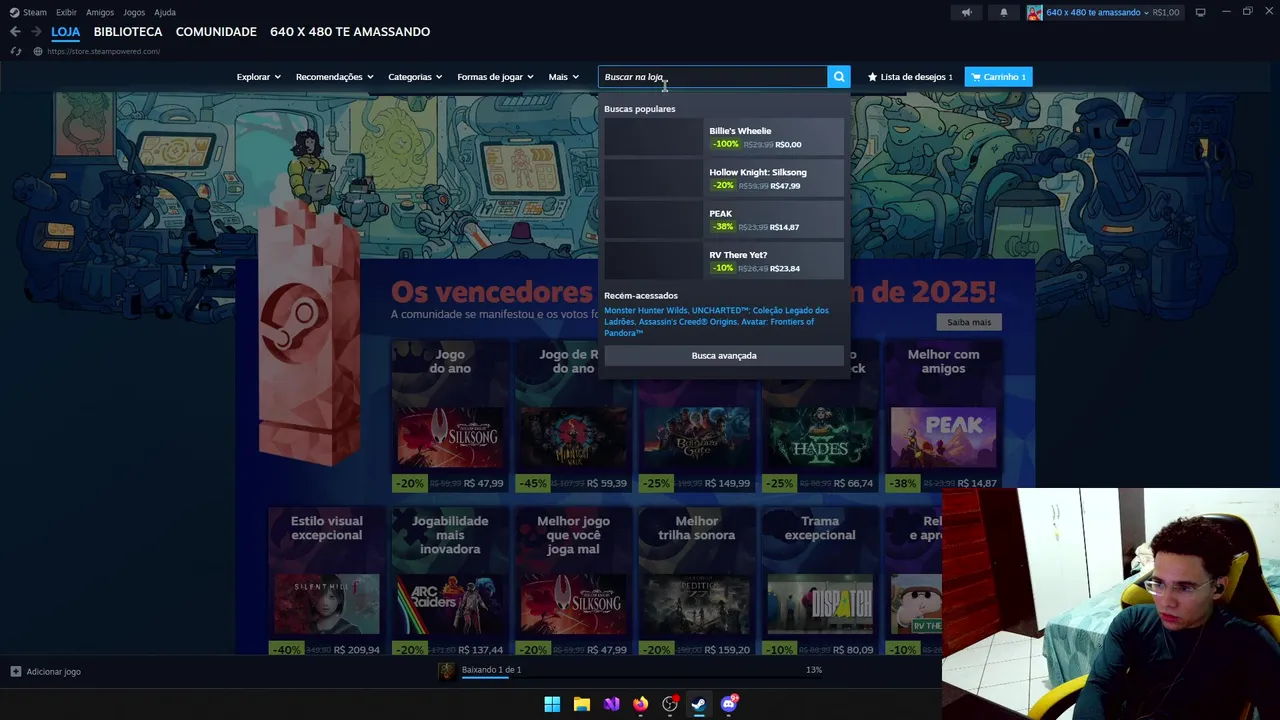1280x720 pixels.
Task: Expand the Categorias dropdown
Action: coord(415,77)
